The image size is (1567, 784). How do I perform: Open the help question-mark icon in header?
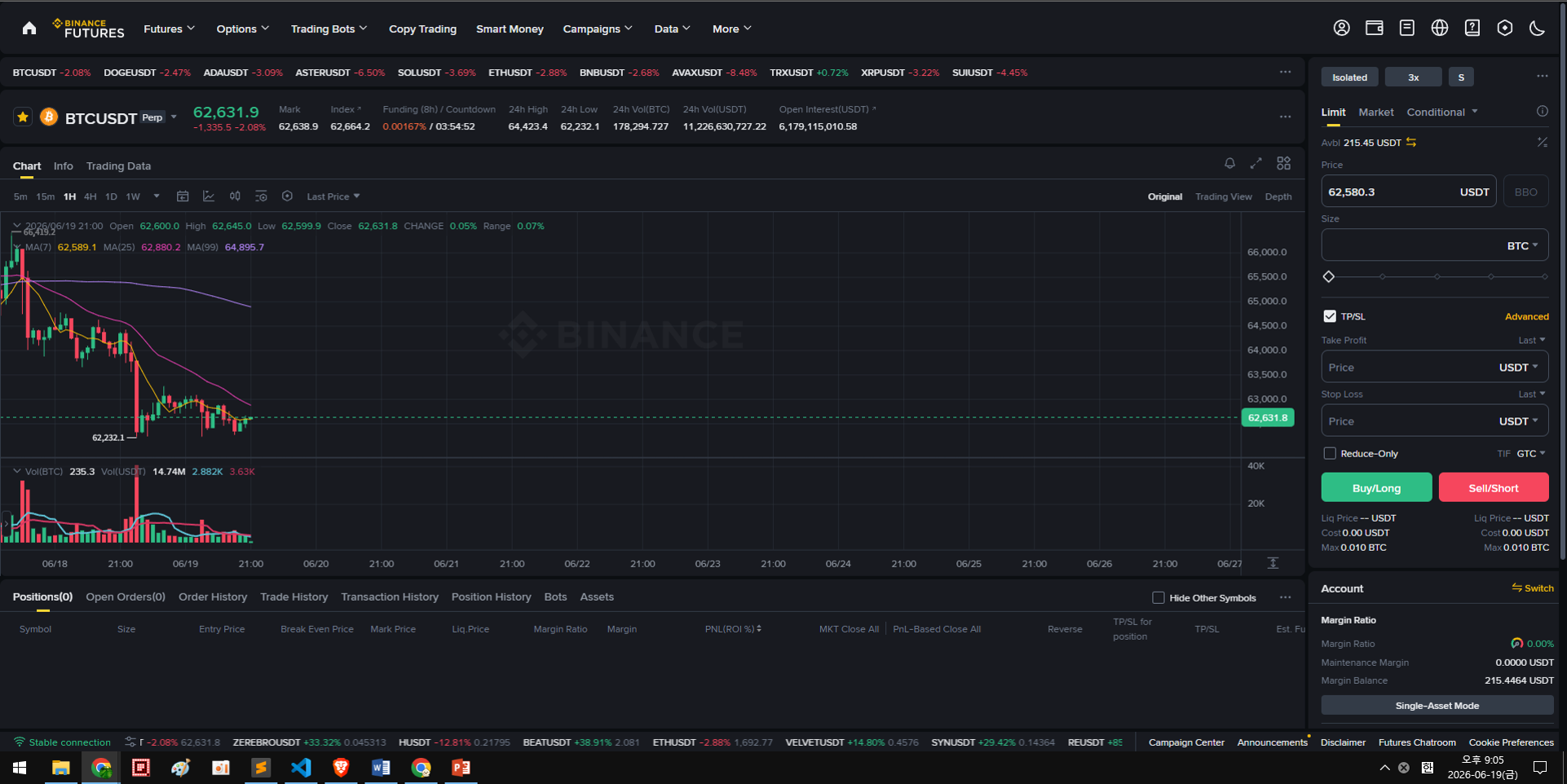click(1472, 28)
